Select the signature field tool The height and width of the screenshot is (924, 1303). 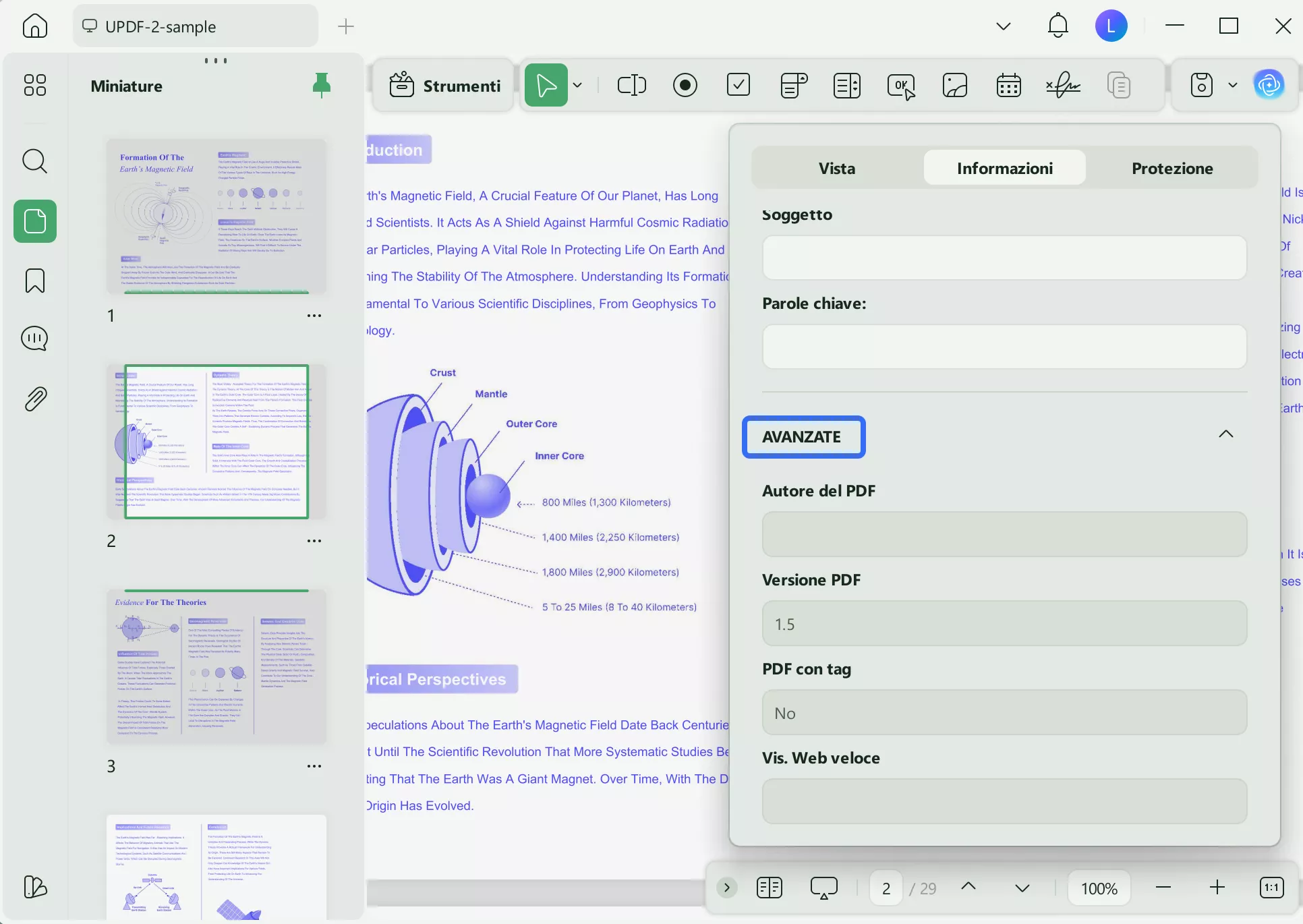pos(1062,85)
